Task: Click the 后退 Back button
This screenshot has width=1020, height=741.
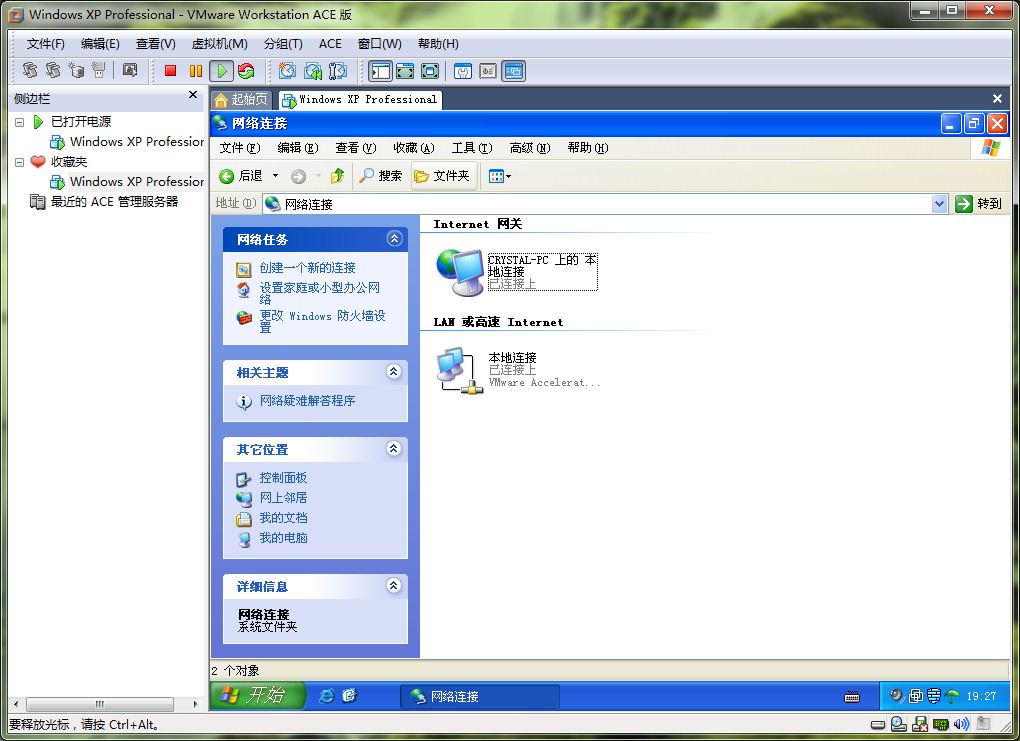Action: (241, 176)
